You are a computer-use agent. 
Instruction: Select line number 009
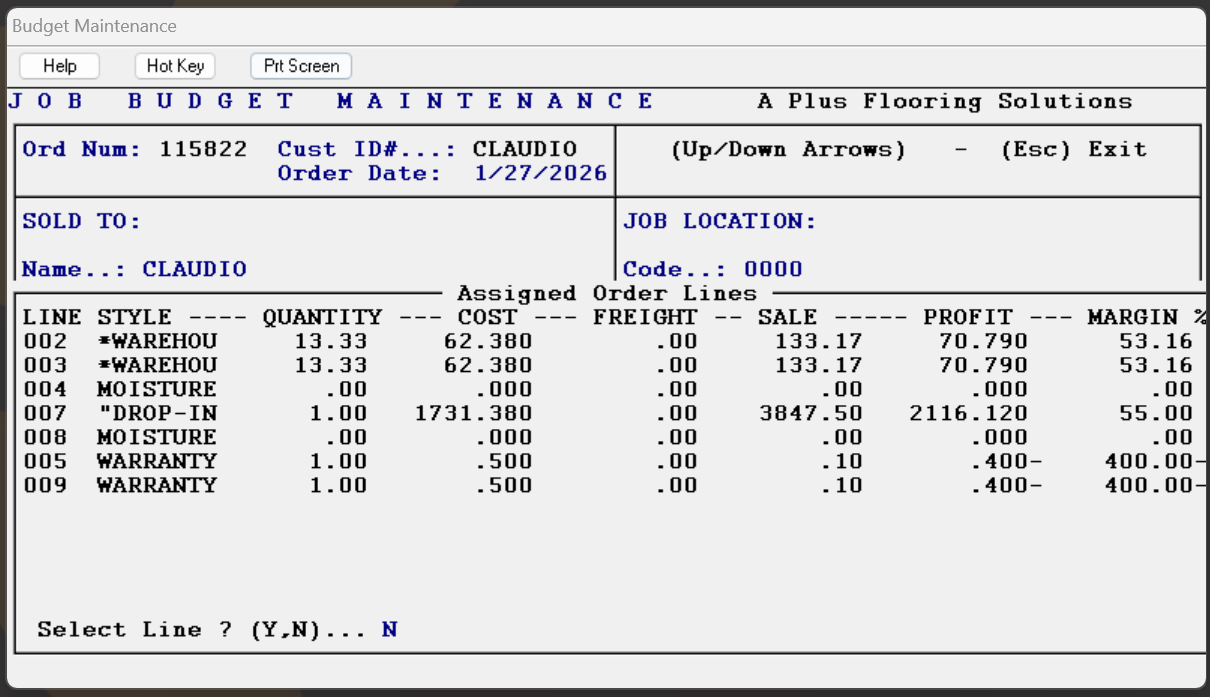tap(46, 485)
